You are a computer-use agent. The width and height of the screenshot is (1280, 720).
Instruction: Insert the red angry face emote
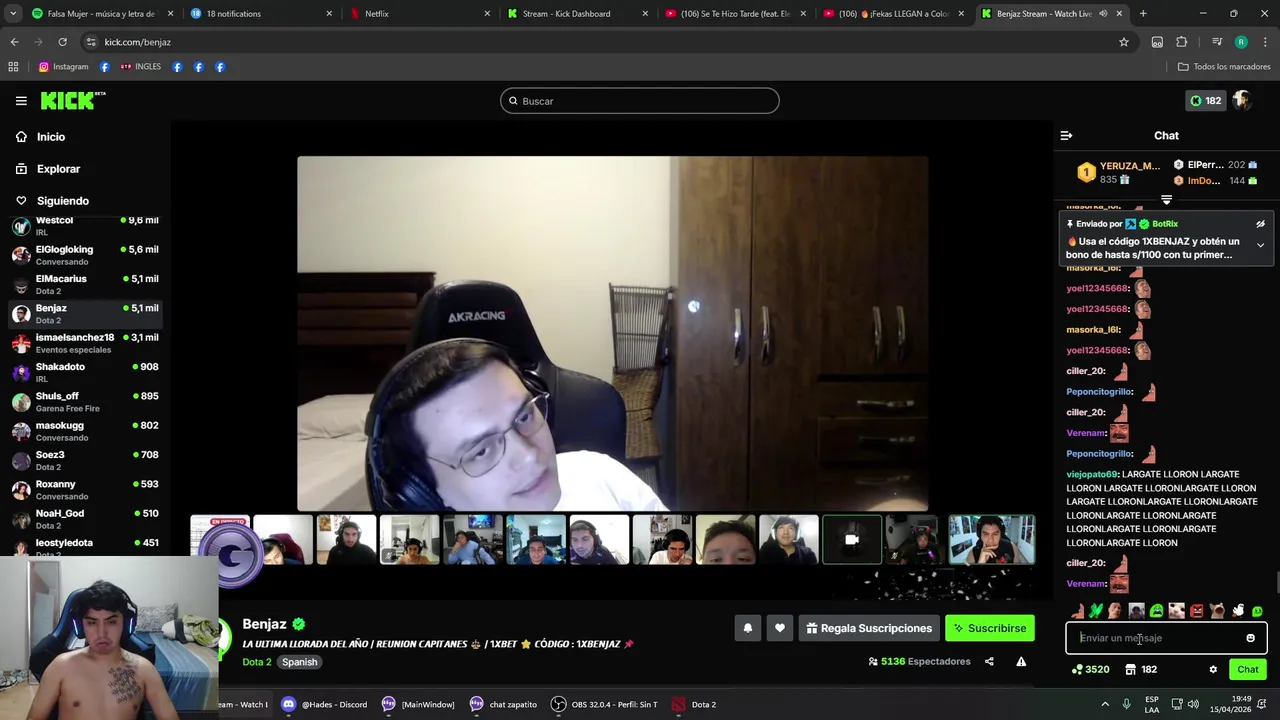click(1197, 611)
